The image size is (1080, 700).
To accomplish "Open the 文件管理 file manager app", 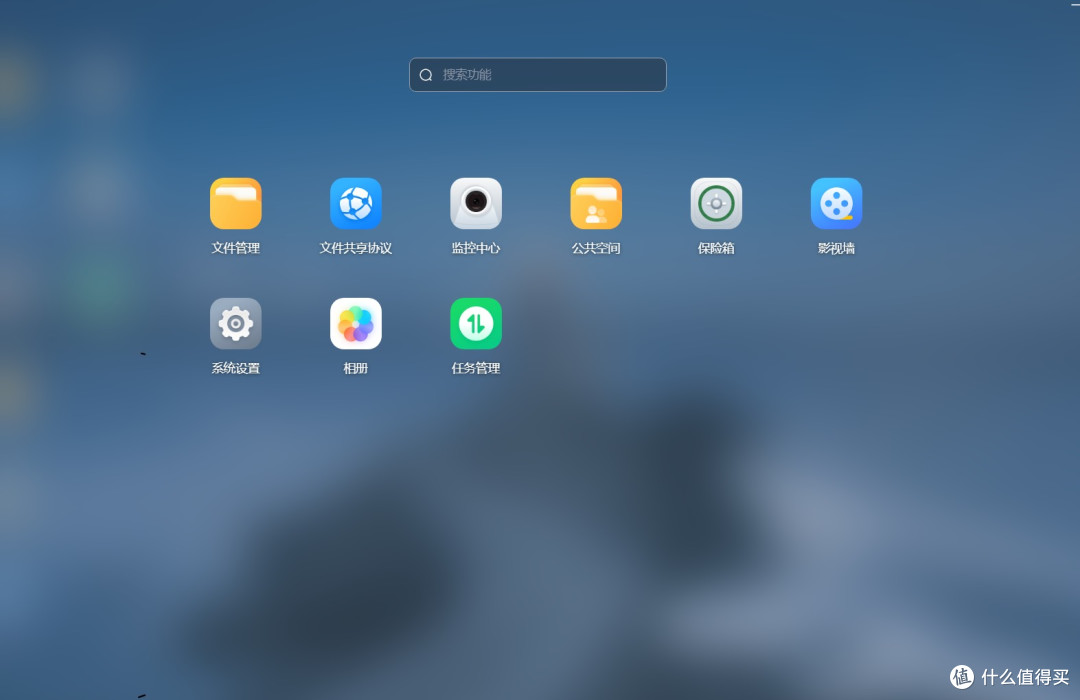I will 236,203.
